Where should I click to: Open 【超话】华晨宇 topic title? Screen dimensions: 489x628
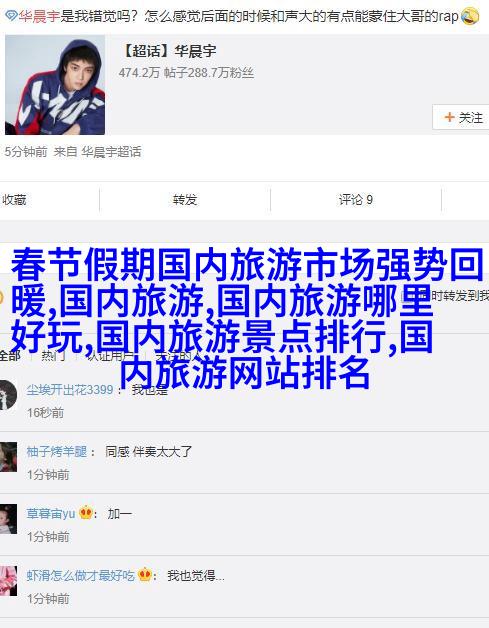point(168,51)
